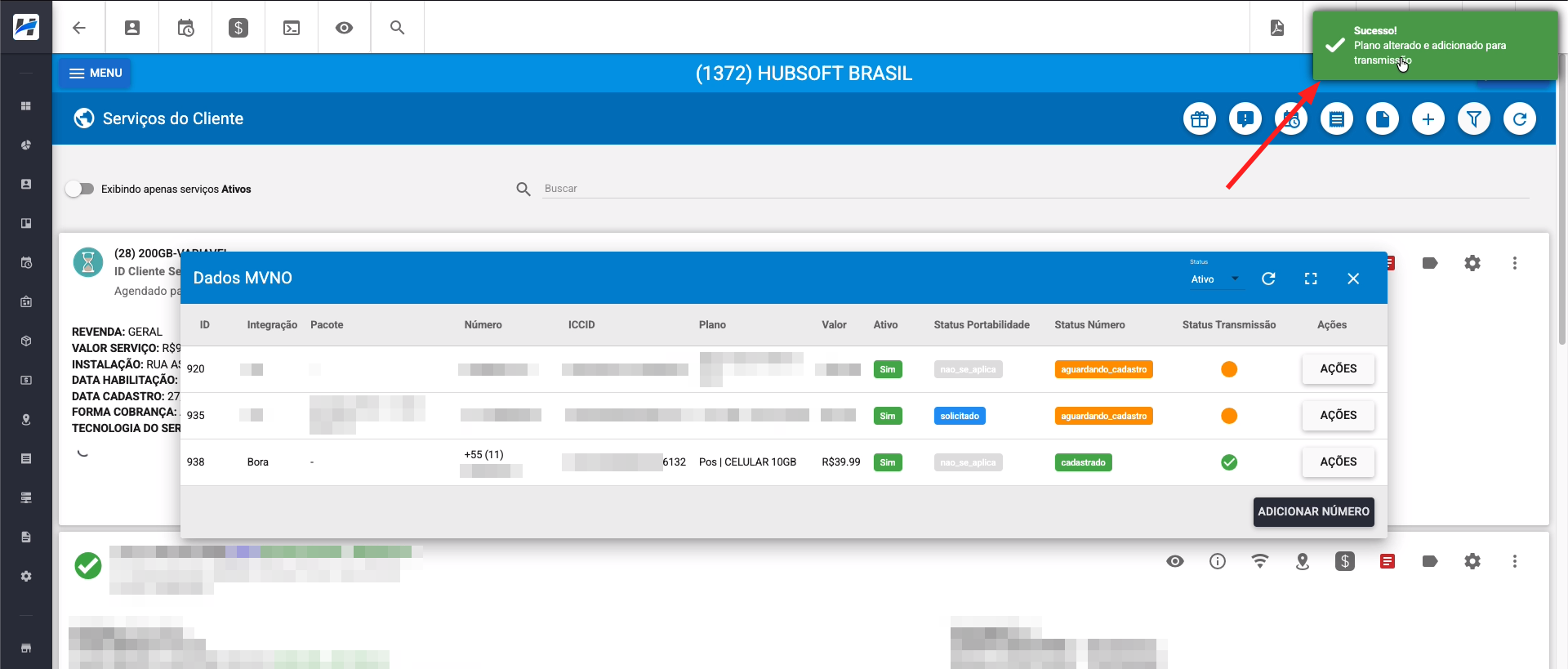
Task: Click orange transmission status dot in row 920
Action: pyautogui.click(x=1229, y=369)
